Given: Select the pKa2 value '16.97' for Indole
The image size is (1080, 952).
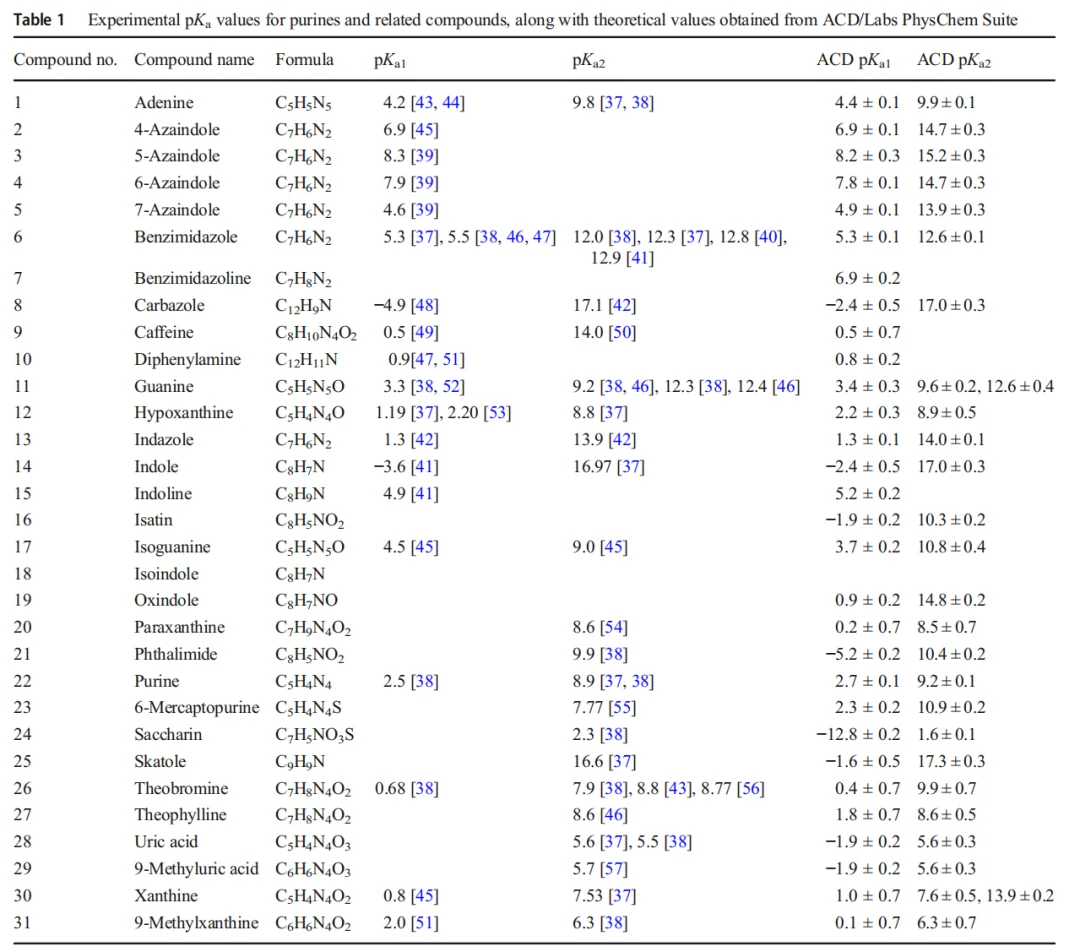Looking at the screenshot, I should pos(592,467).
